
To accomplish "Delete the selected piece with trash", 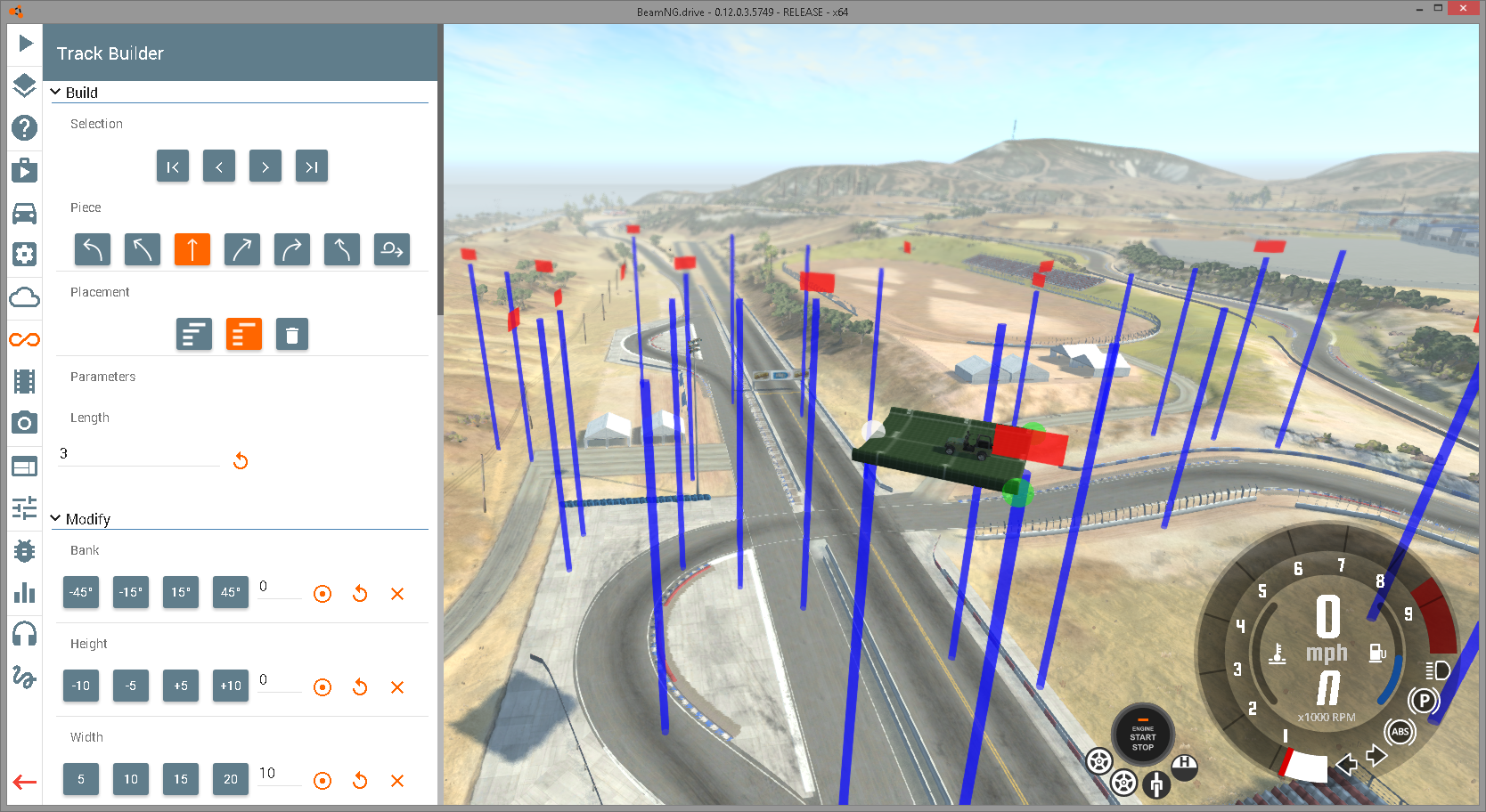I will [x=292, y=335].
